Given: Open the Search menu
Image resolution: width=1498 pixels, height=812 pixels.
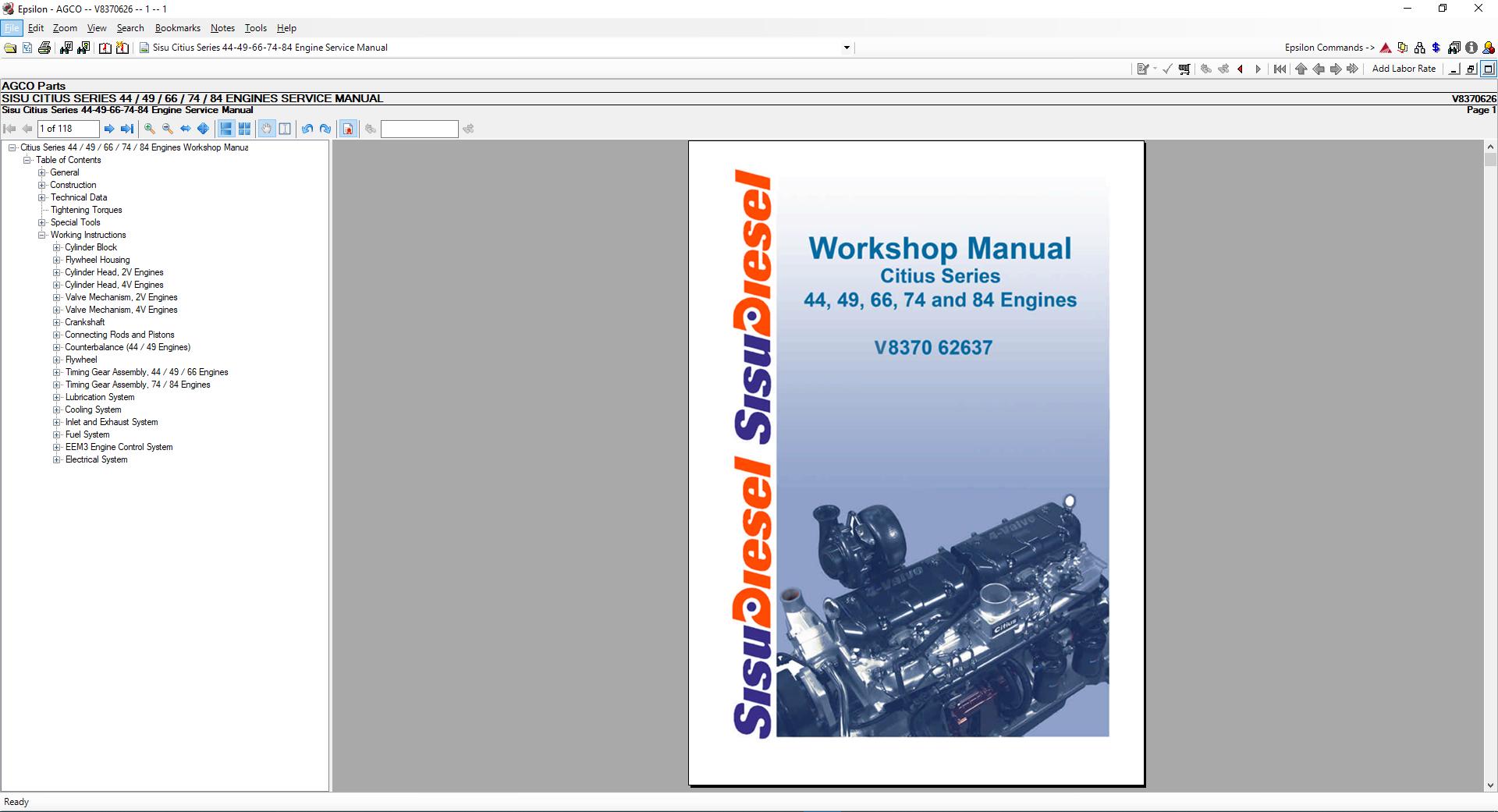Looking at the screenshot, I should pos(130,28).
